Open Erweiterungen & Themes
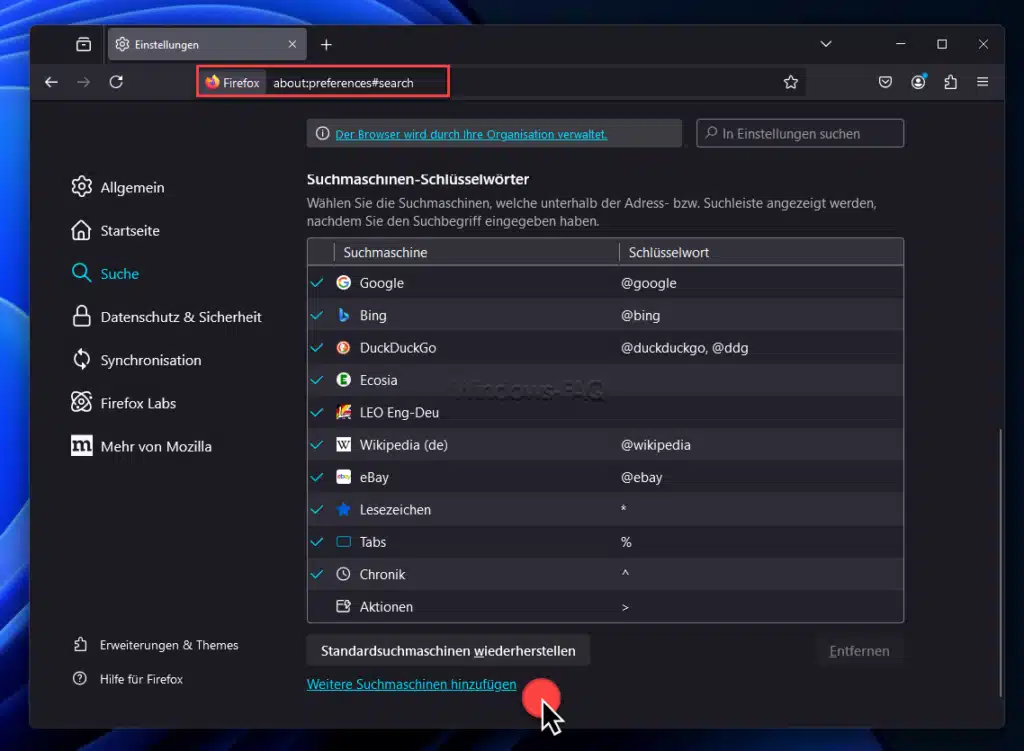 (x=155, y=645)
